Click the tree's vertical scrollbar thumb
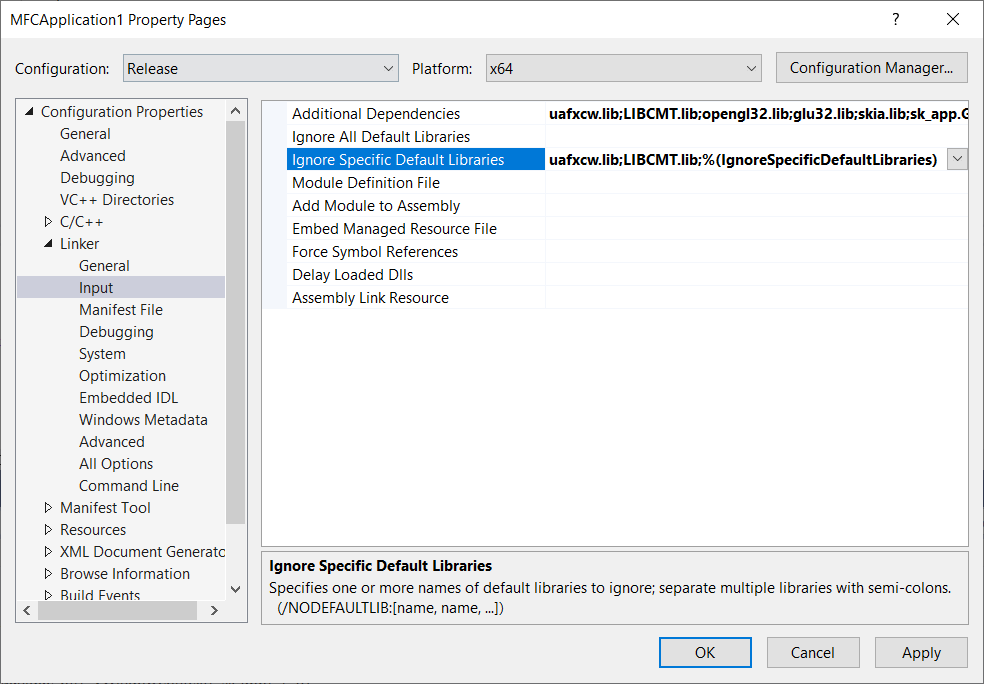Image resolution: width=984 pixels, height=684 pixels. pyautogui.click(x=235, y=322)
